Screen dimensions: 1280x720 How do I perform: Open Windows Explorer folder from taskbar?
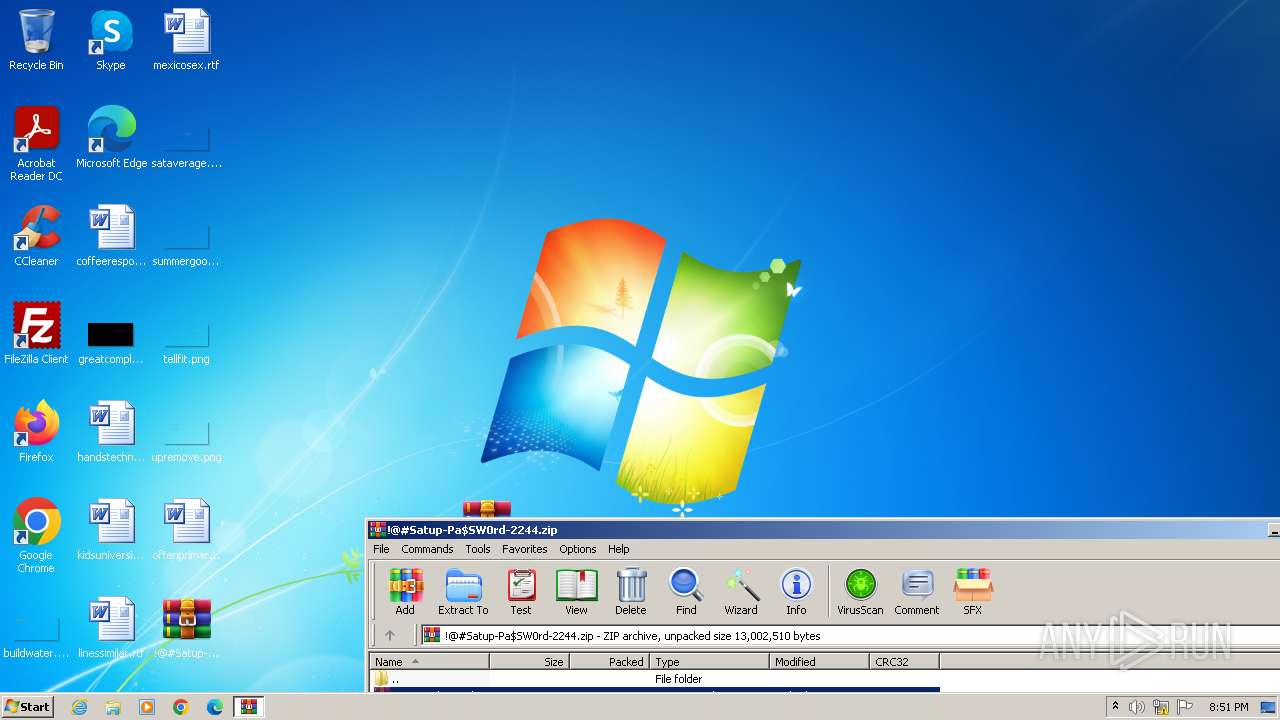coord(113,707)
